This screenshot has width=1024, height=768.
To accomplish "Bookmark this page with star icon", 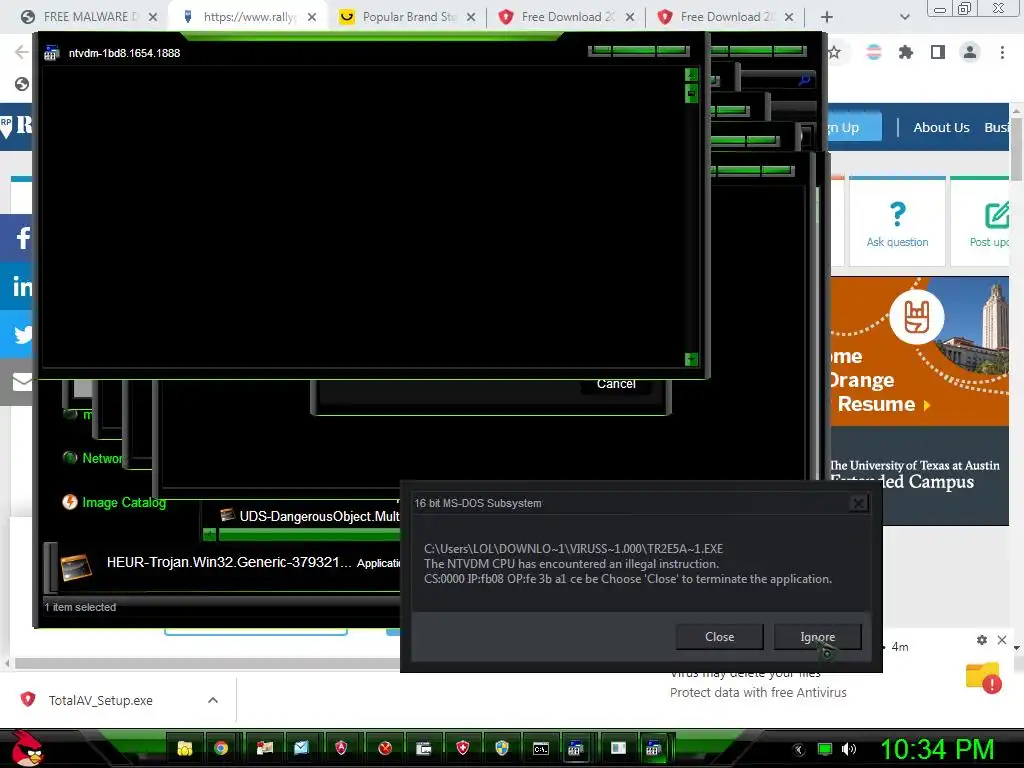I will (x=835, y=52).
